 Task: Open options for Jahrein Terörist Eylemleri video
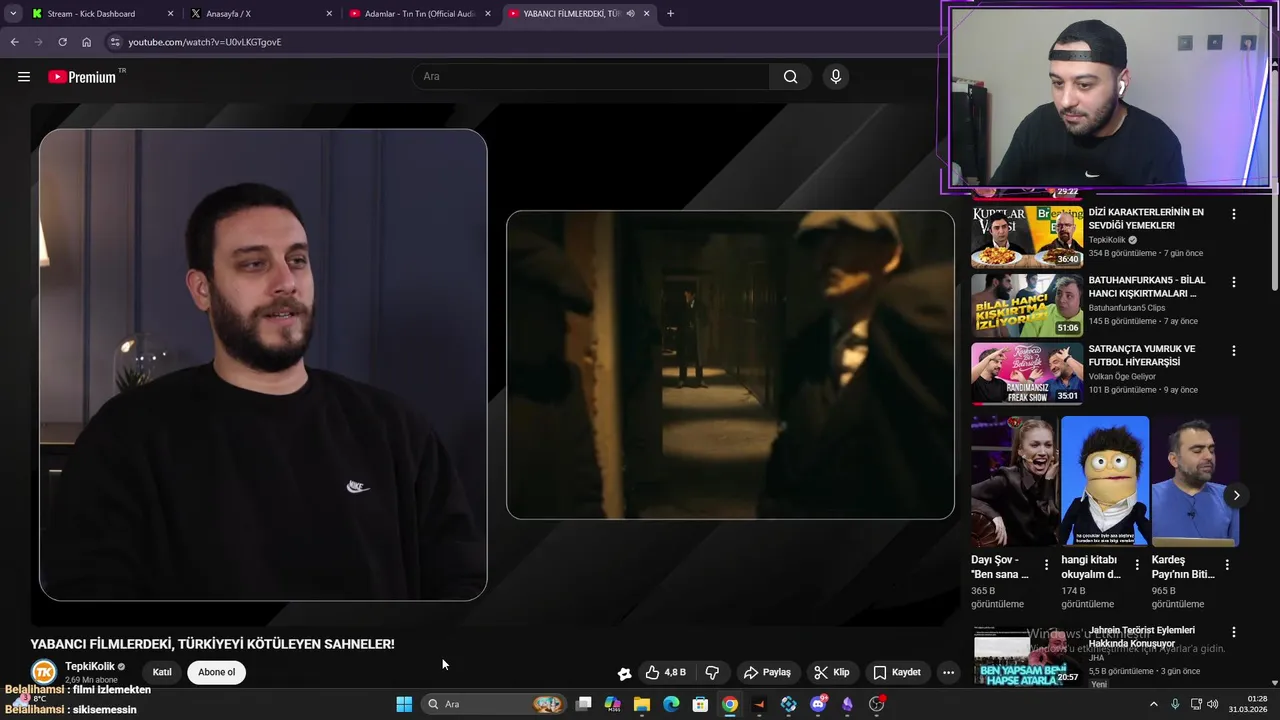1233,632
